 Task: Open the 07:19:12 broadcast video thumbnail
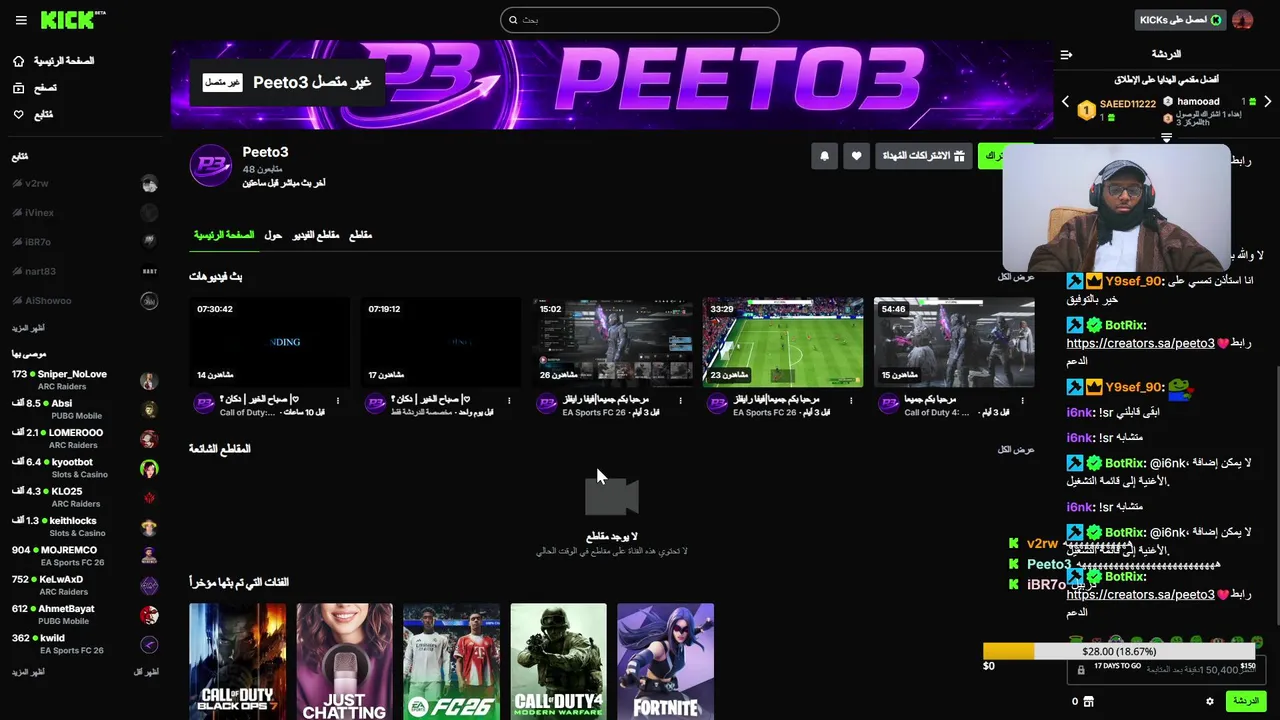441,342
